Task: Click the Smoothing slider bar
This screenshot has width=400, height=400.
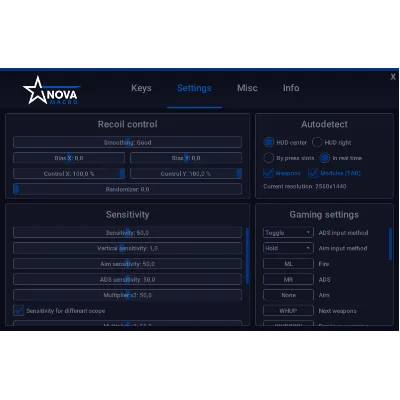Action: pos(127,142)
